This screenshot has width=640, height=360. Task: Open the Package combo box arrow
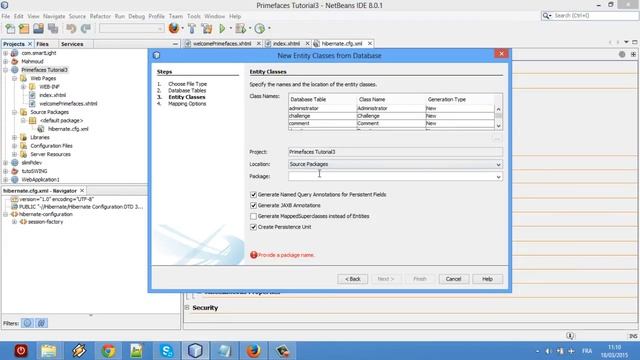point(498,177)
